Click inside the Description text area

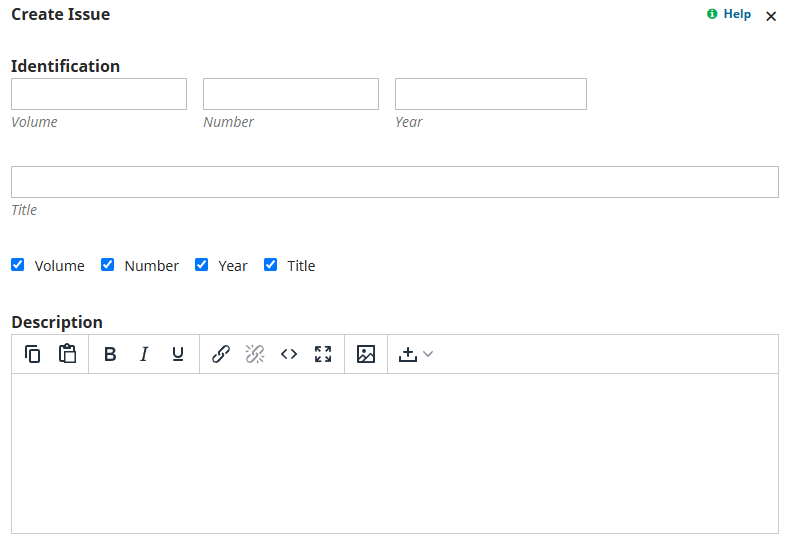395,454
